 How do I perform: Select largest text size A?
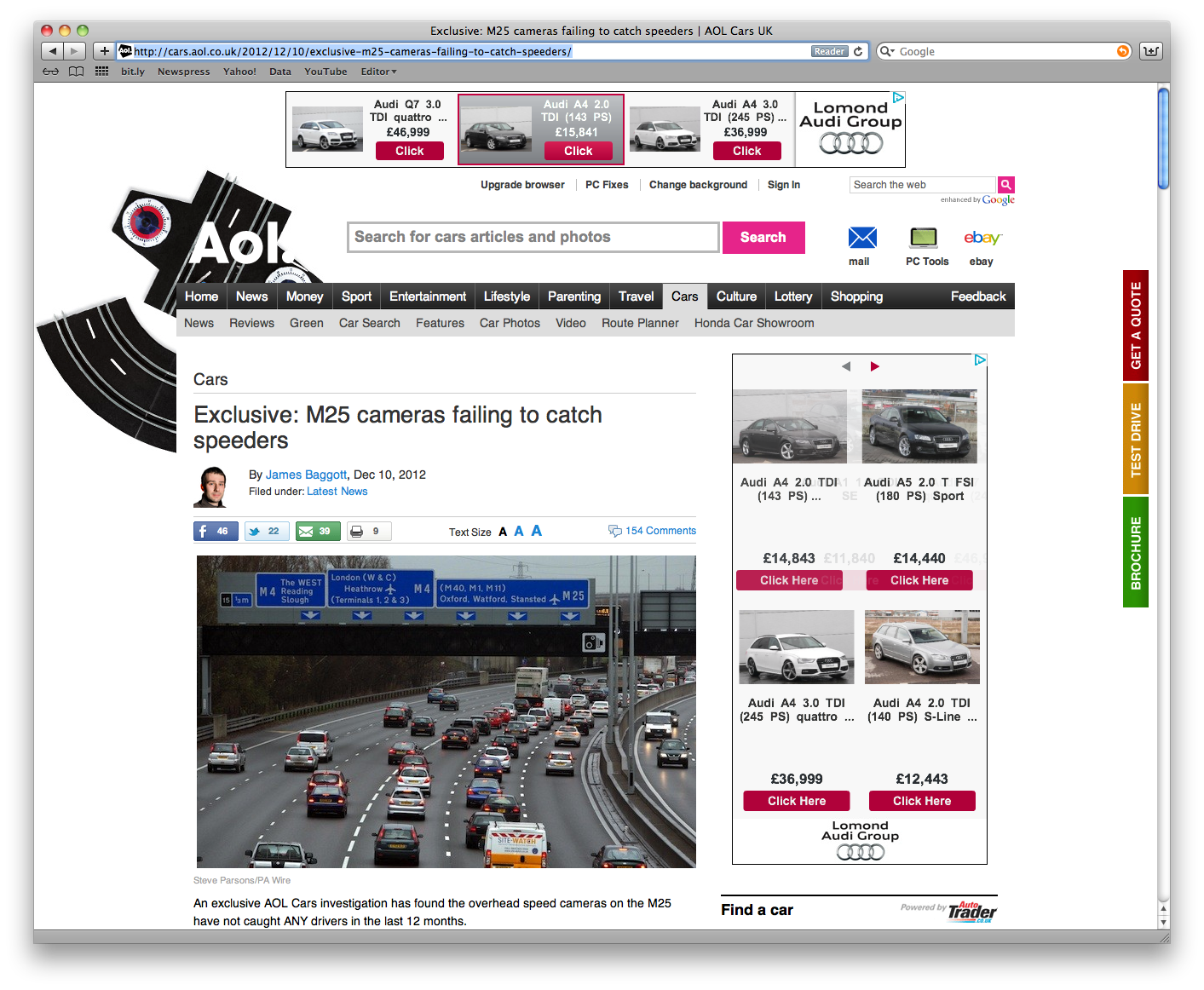point(537,530)
